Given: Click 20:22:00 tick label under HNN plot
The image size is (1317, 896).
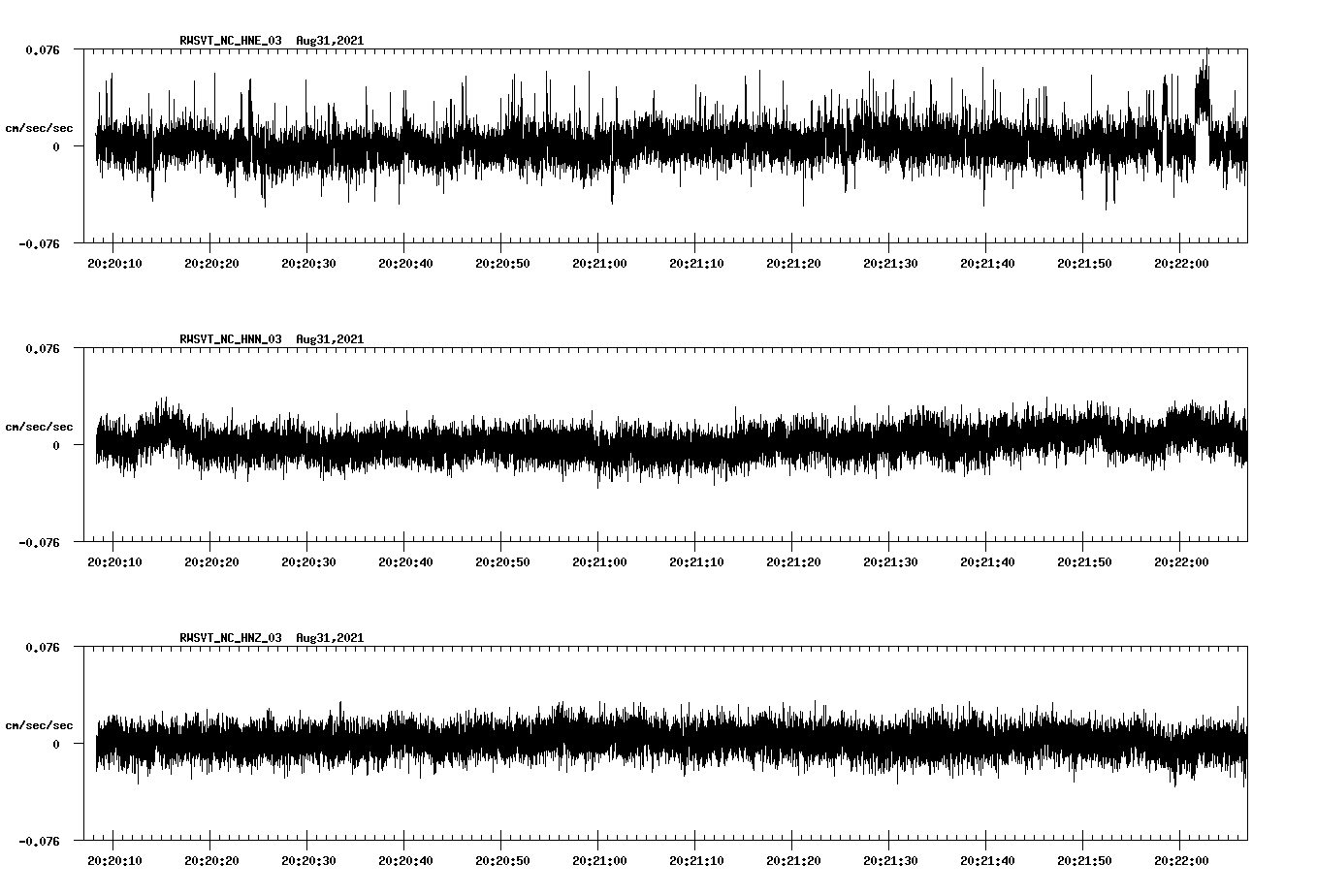Looking at the screenshot, I should pos(1180,561).
